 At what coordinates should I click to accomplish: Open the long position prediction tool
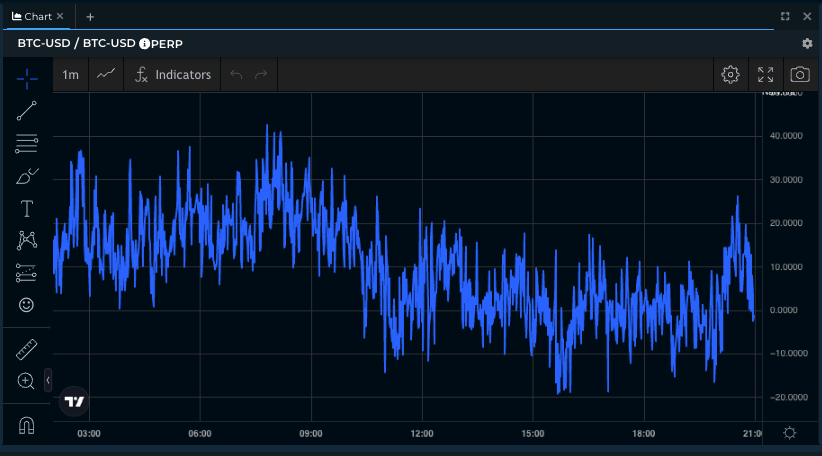tap(27, 272)
